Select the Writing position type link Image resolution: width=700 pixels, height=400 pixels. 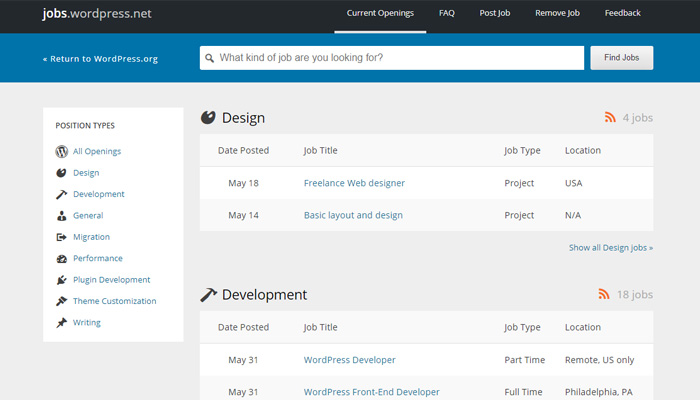[x=87, y=322]
